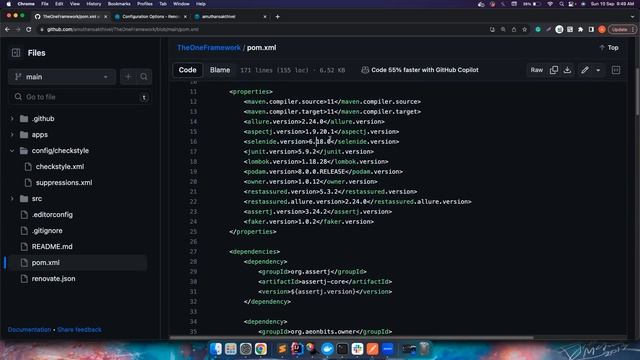Click the address bar URL

(x=122, y=29)
